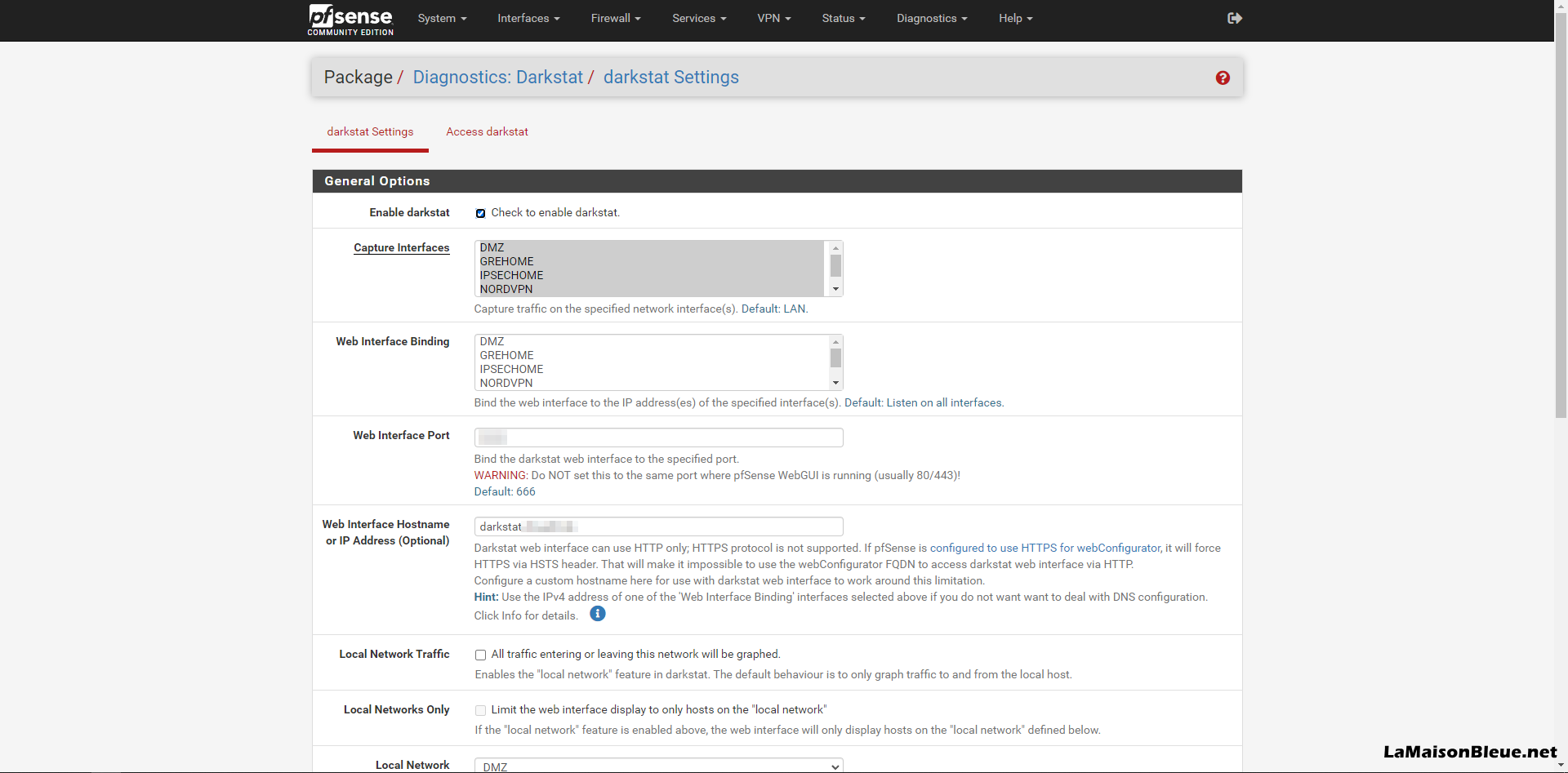Viewport: 1568px width, 773px height.
Task: Select DMZ in Capture Interfaces list
Action: pos(650,247)
